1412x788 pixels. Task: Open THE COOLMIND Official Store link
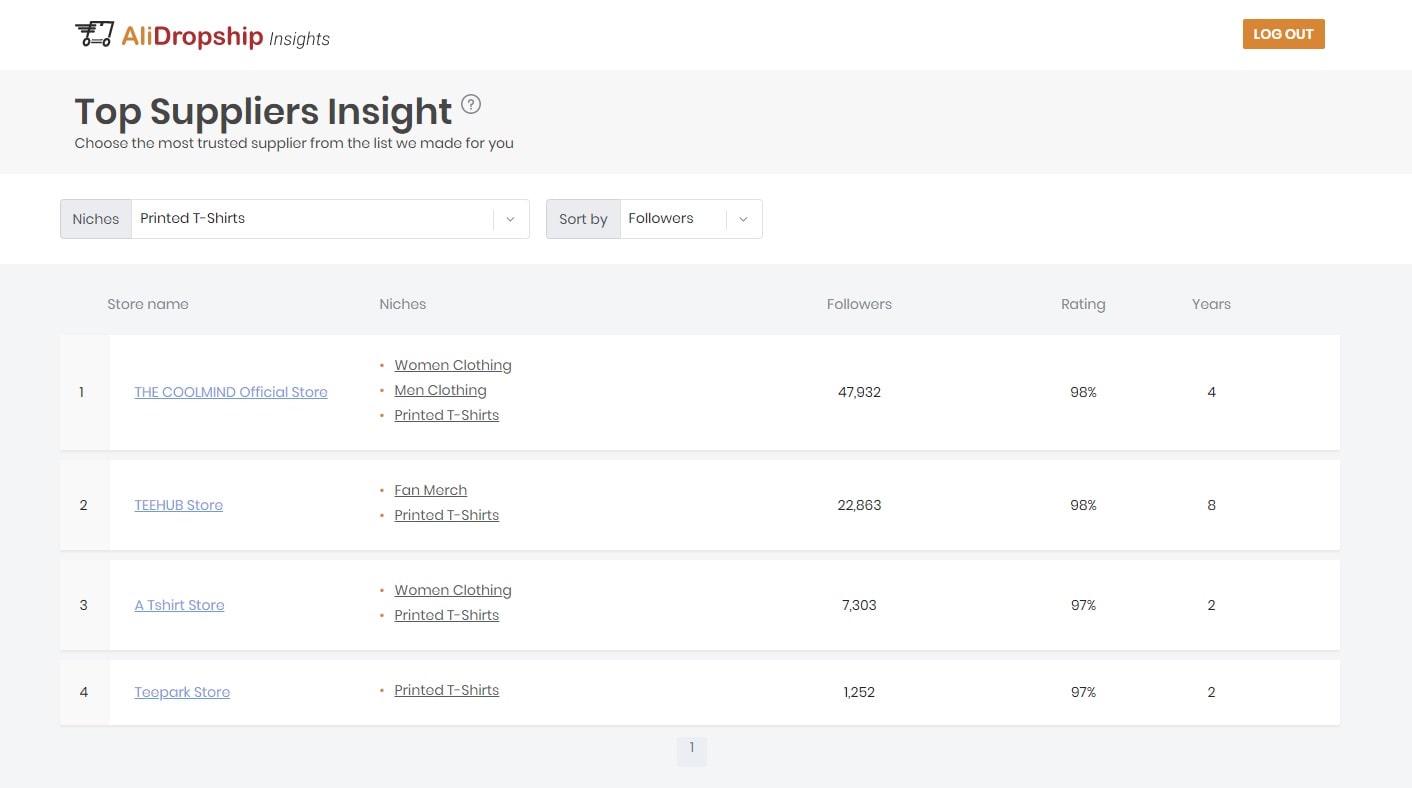coord(231,392)
